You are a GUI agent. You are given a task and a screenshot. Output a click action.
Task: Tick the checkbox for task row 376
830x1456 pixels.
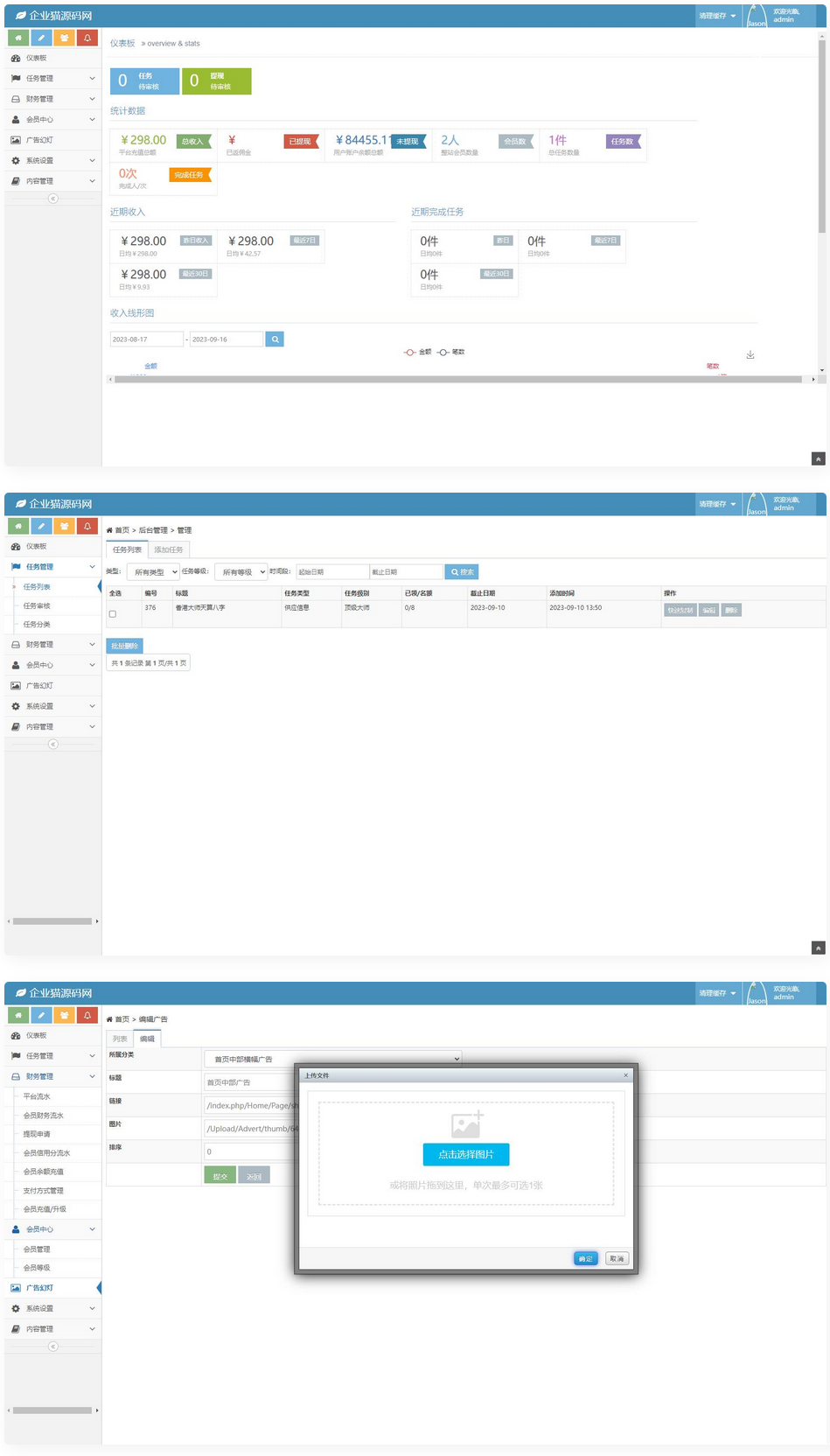tap(112, 614)
